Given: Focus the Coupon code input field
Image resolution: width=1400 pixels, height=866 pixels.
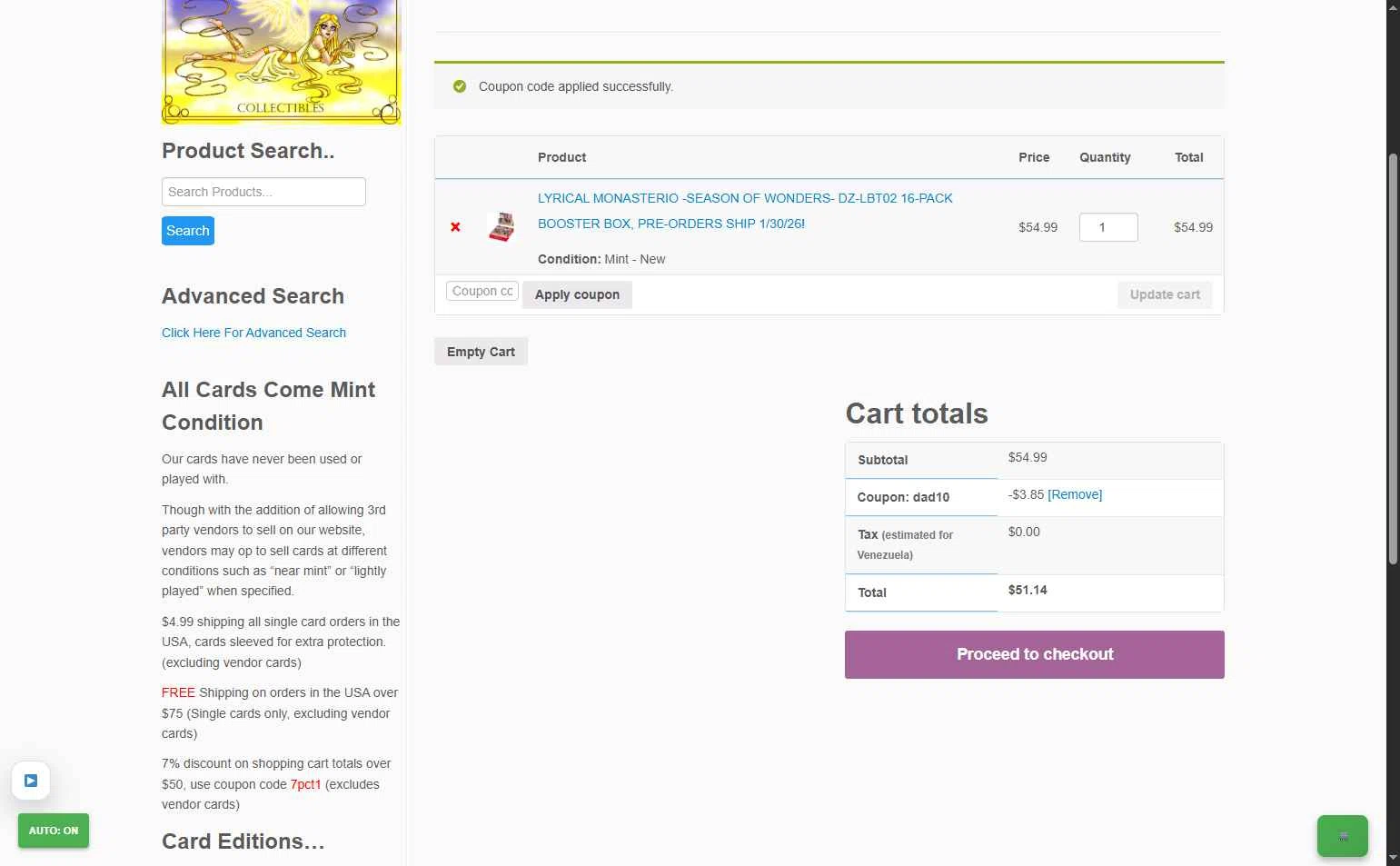Looking at the screenshot, I should pyautogui.click(x=482, y=291).
